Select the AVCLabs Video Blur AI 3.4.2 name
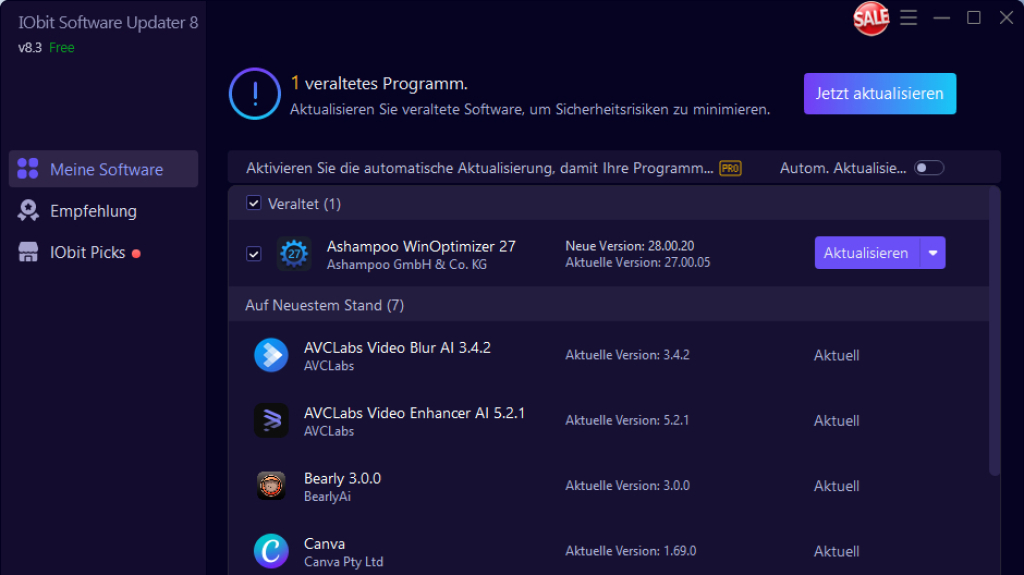This screenshot has height=575, width=1024. tap(397, 348)
